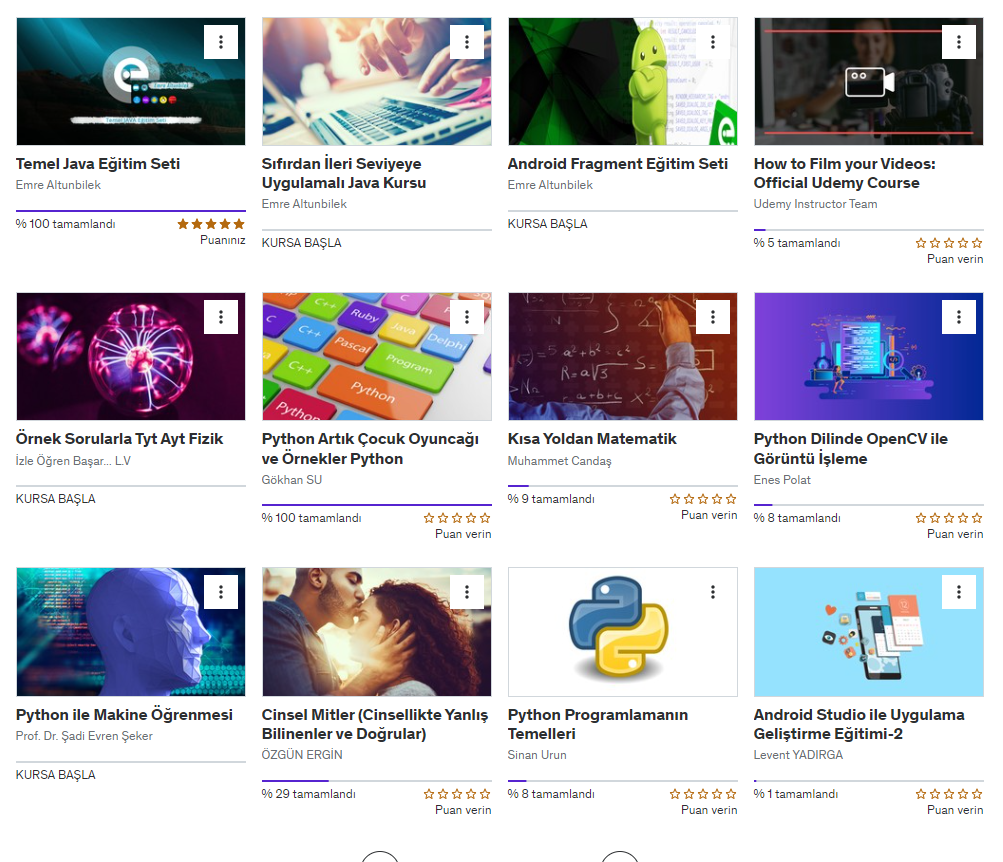Screen dimensions: 1003x862
Task: Click %100 progress bar of Python Artık Çocuk Oyuncağı
Action: 377,505
